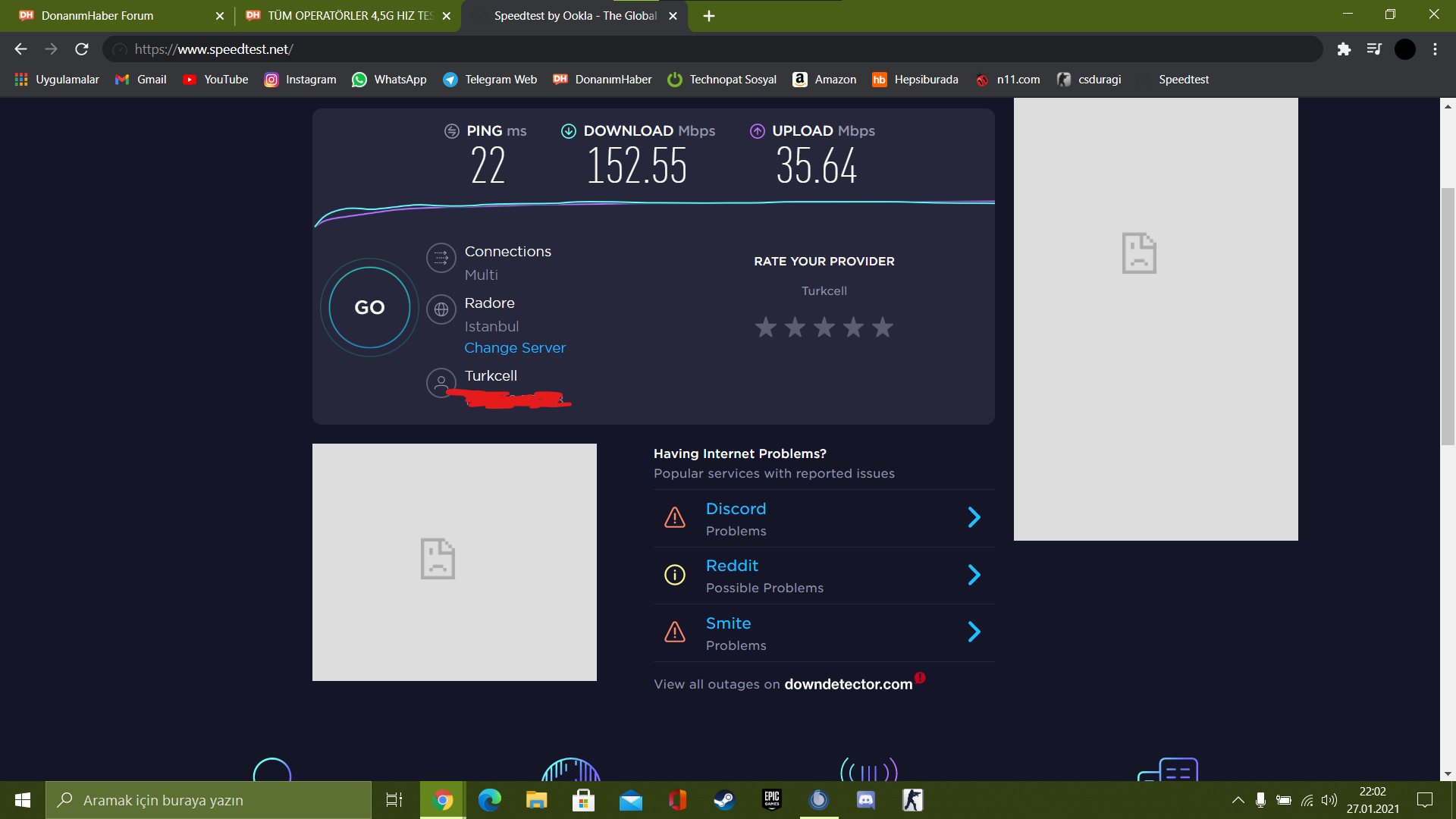Open the csduragi bookmark
This screenshot has height=819, width=1456.
[x=1089, y=80]
